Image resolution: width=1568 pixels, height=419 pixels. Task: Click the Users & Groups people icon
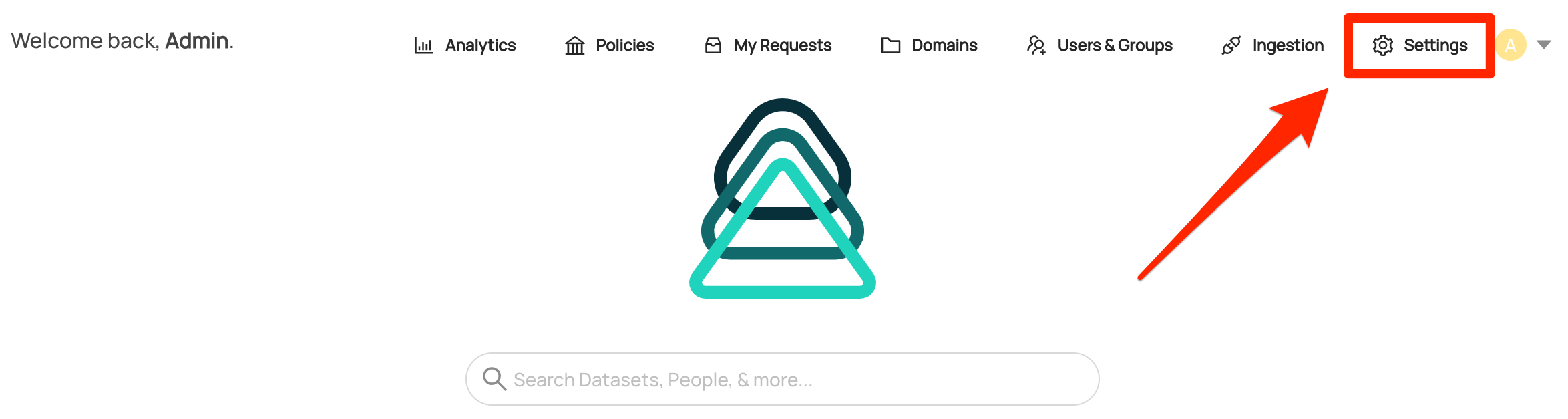point(1036,45)
